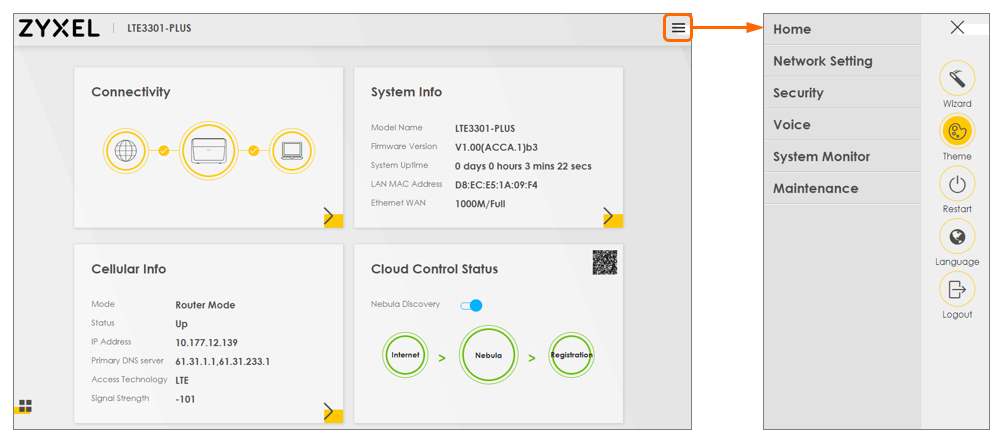Screen dimensions: 1006x444
Task: Expand the System Info card arrow
Action: [x=610, y=217]
